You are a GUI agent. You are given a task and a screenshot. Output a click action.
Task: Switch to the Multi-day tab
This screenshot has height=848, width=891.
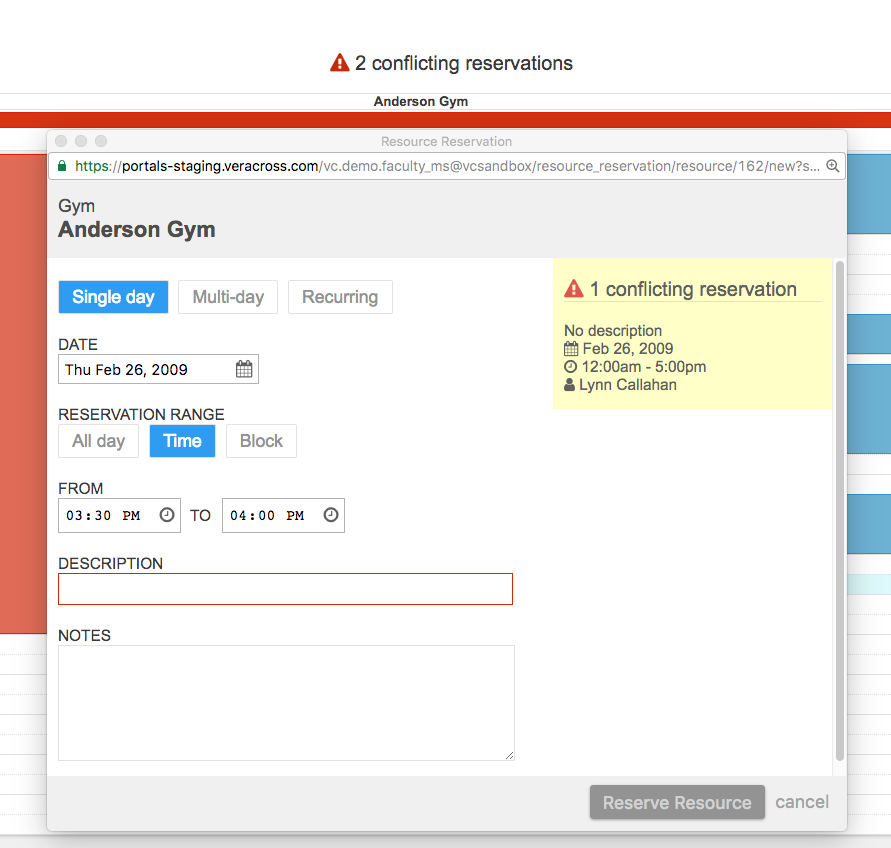tap(228, 297)
